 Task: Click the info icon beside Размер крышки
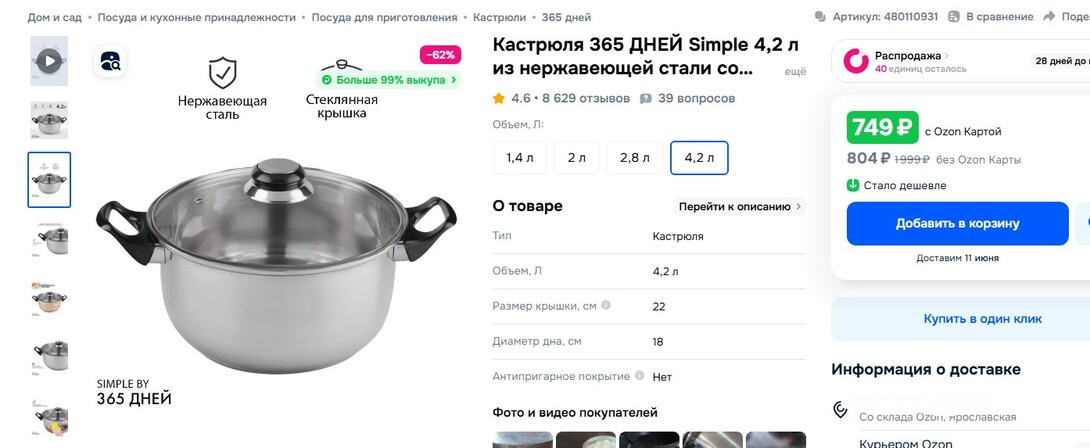click(606, 305)
